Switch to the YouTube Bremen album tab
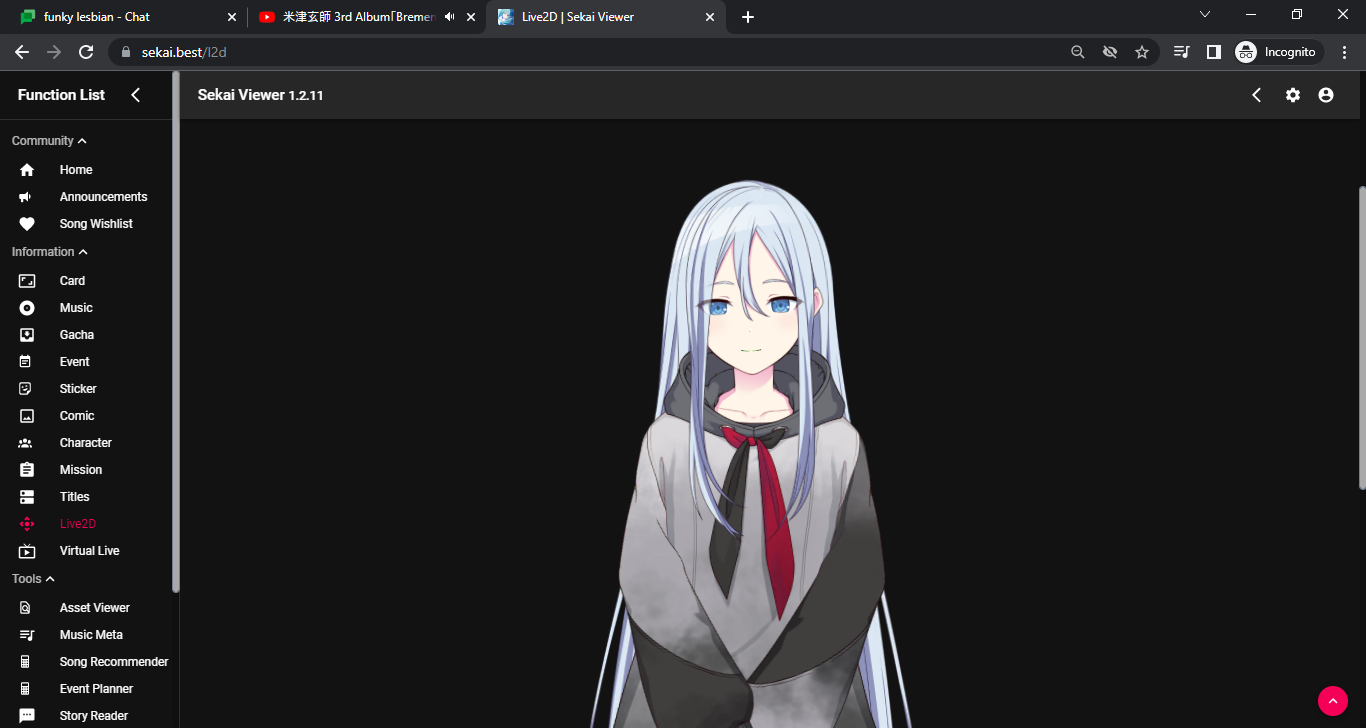Screen dimensions: 1366x728 (x=366, y=17)
